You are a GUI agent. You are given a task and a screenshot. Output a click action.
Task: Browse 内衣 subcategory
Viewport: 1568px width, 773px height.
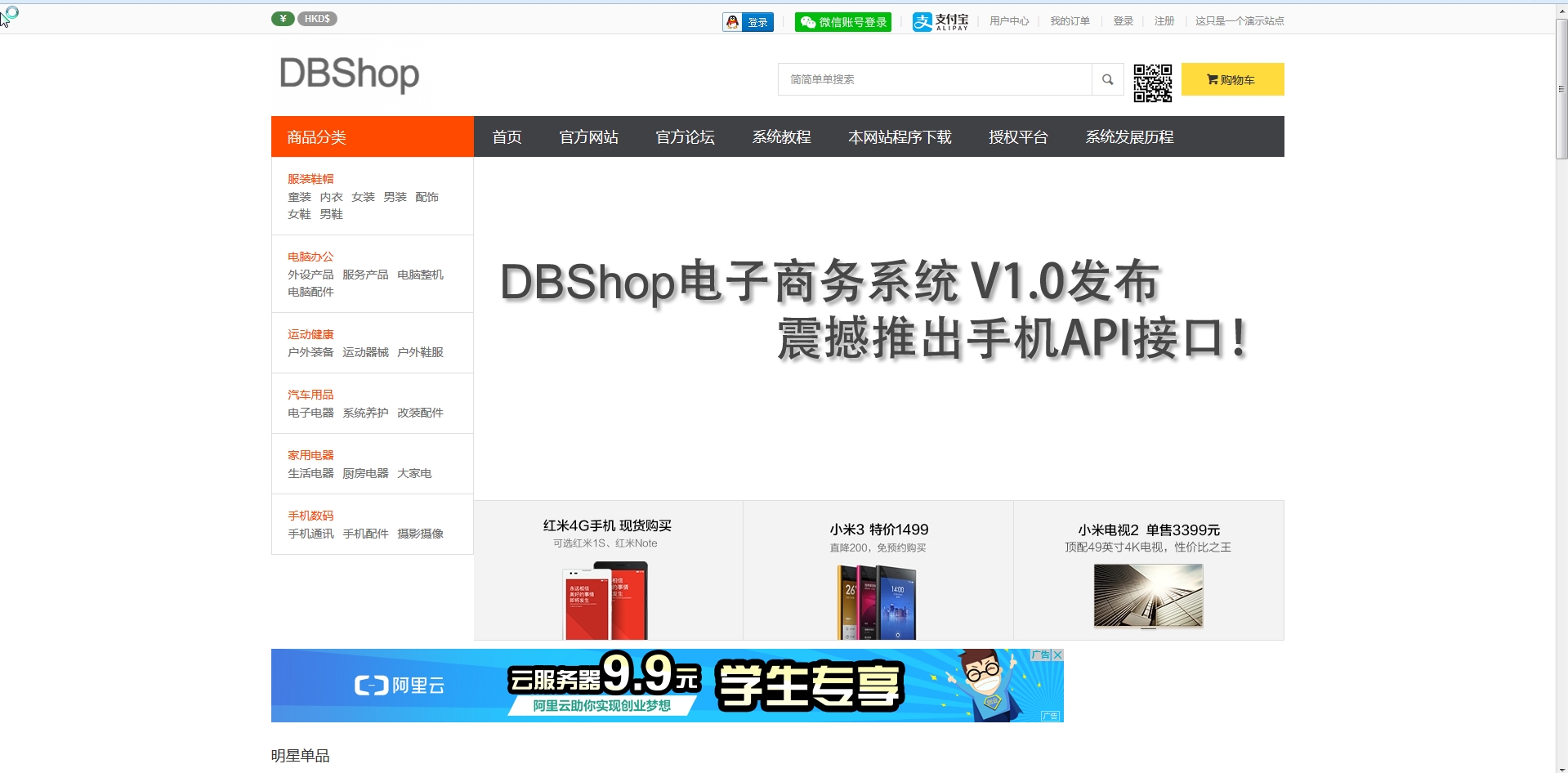[331, 197]
